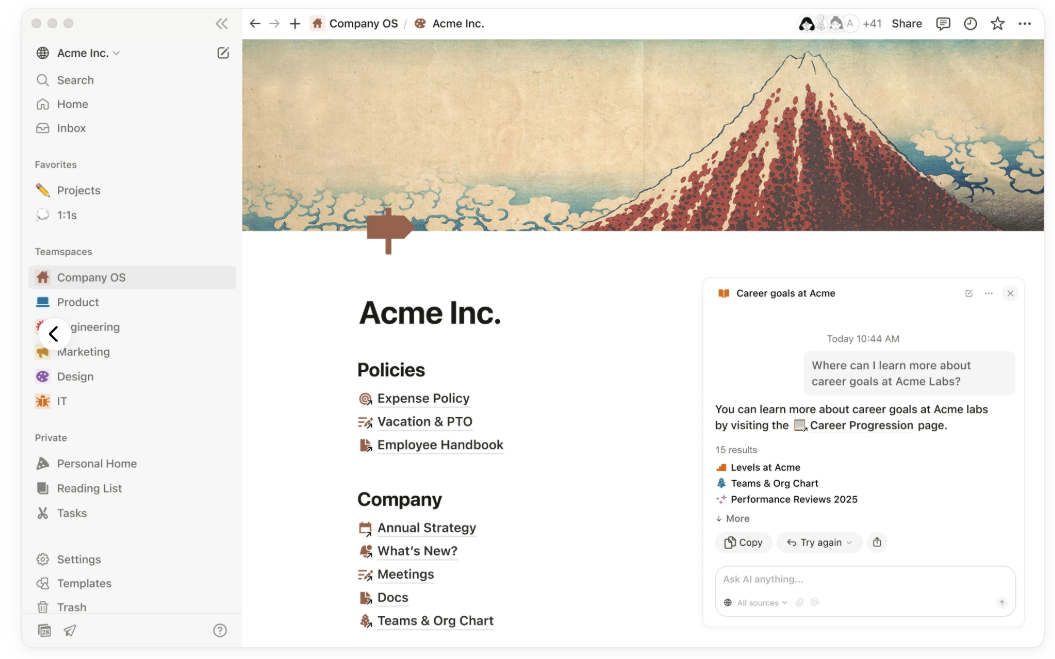Open the Try again dropdown
1055x659 pixels.
click(x=820, y=543)
